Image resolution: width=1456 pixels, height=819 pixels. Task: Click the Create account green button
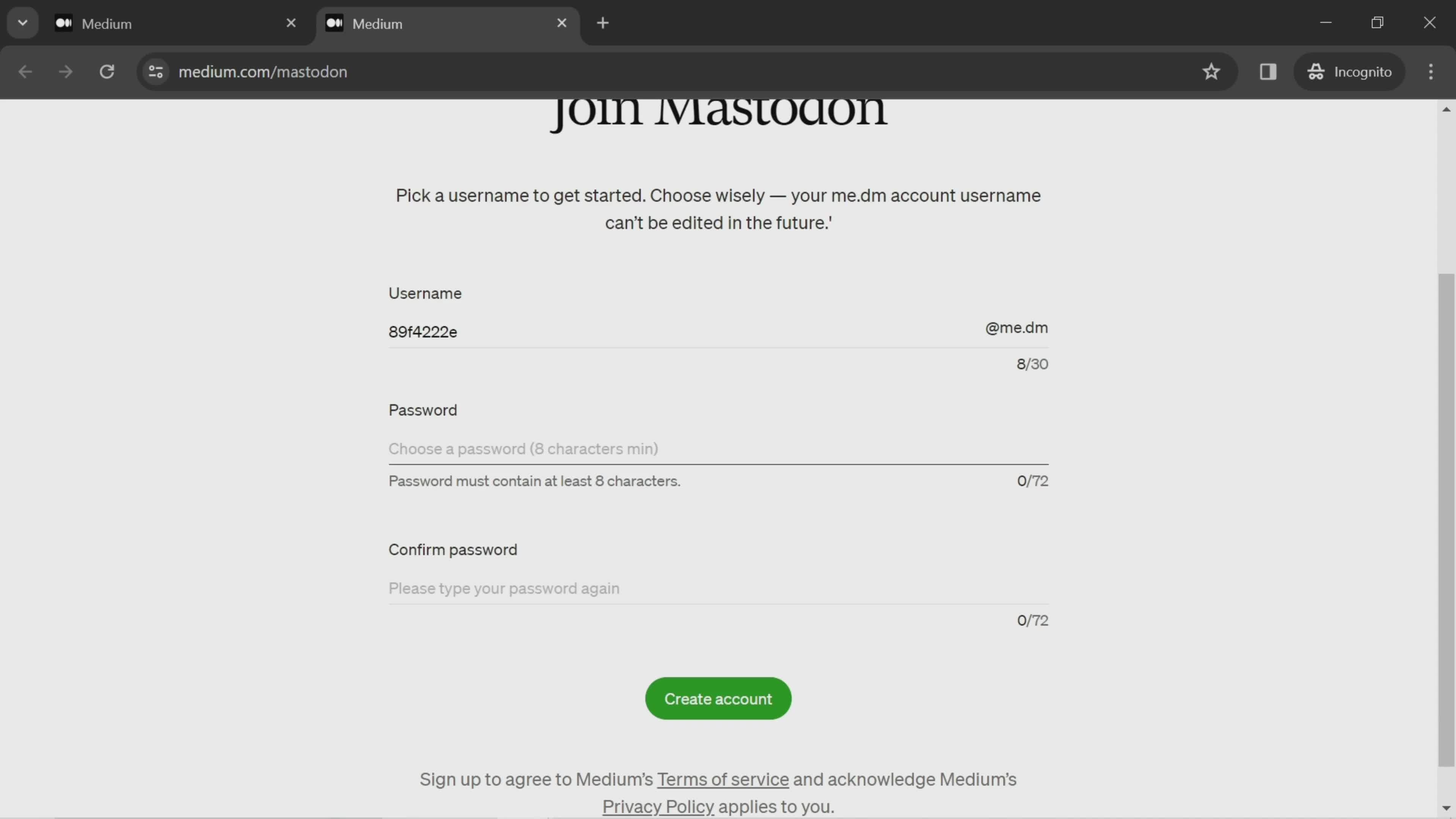tap(718, 698)
